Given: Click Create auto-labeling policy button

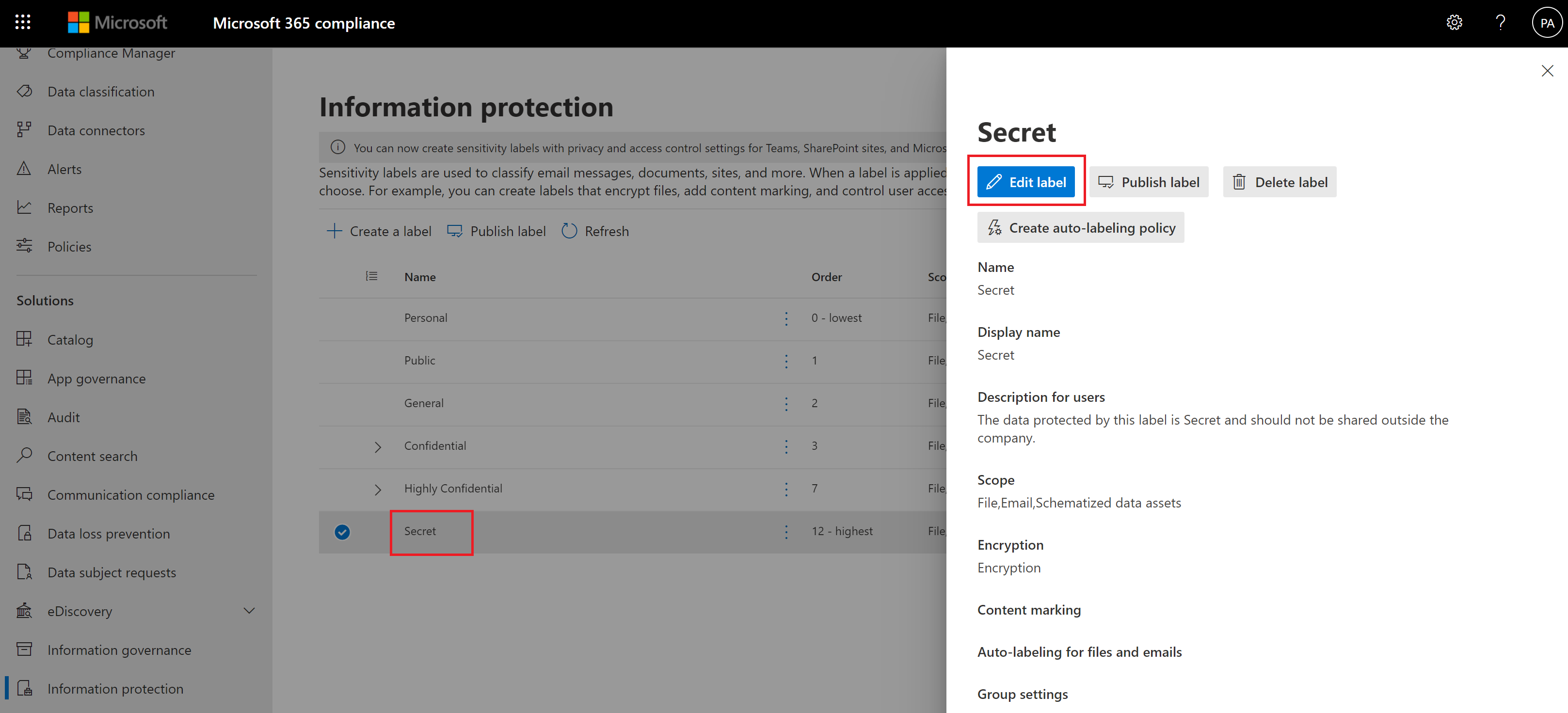Looking at the screenshot, I should point(1080,227).
